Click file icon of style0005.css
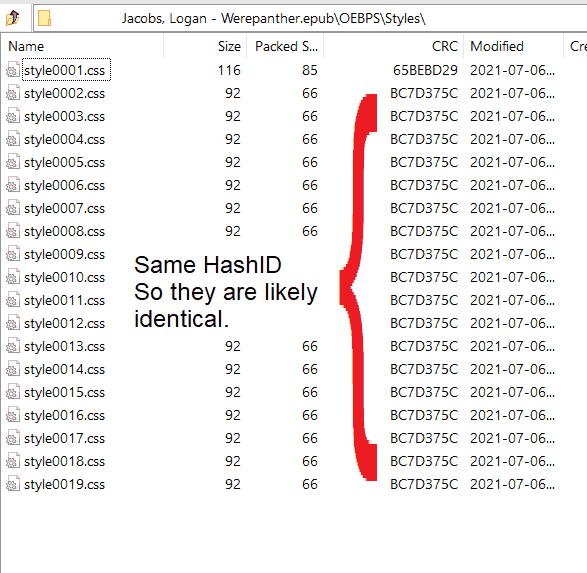 point(13,162)
